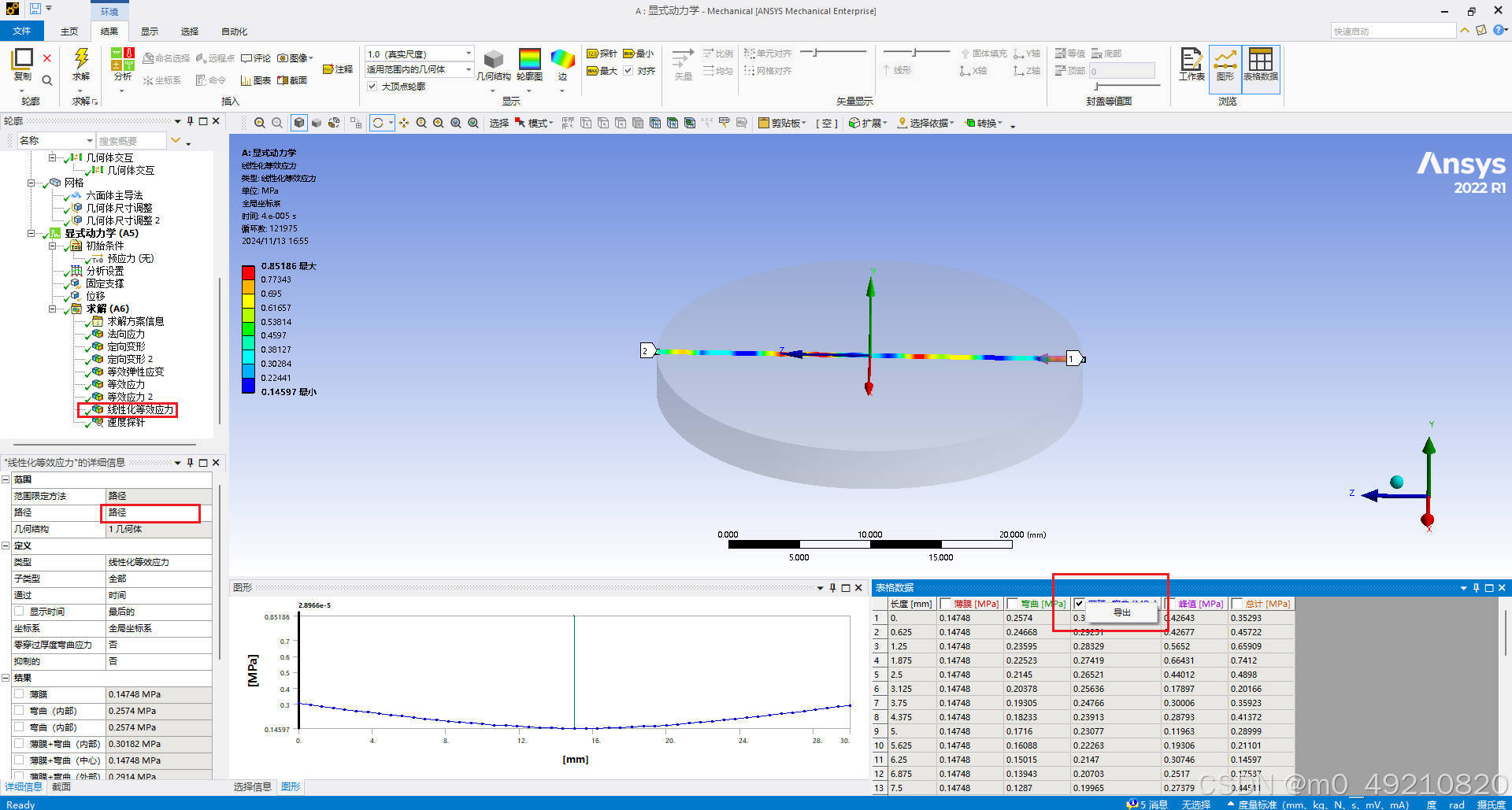Viewport: 1512px width, 810px height.
Task: Click the 求解 (Solve) lightning icon
Action: pyautogui.click(x=81, y=59)
